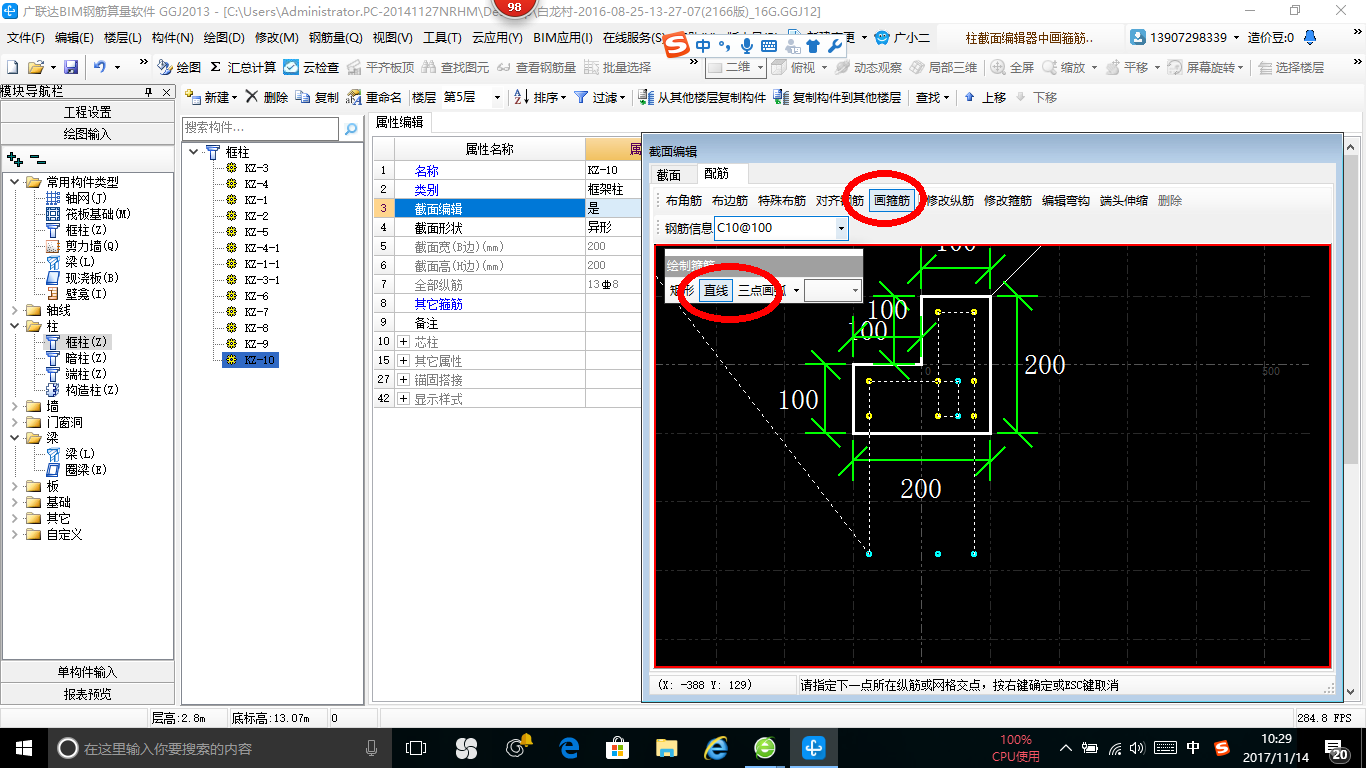1366x768 pixels.
Task: Click the expand-all plus icon in the navigator
Action: click(14, 159)
